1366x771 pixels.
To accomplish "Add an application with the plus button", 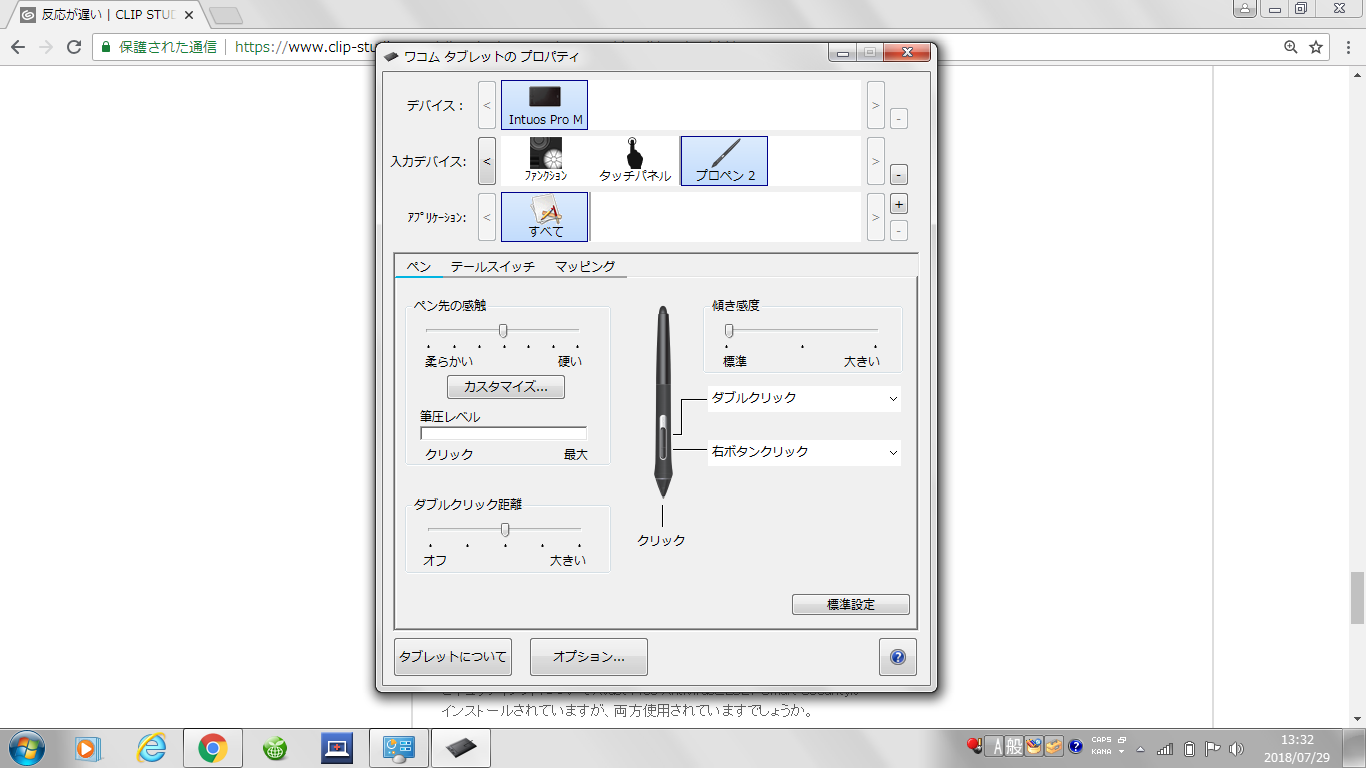I will 898,203.
